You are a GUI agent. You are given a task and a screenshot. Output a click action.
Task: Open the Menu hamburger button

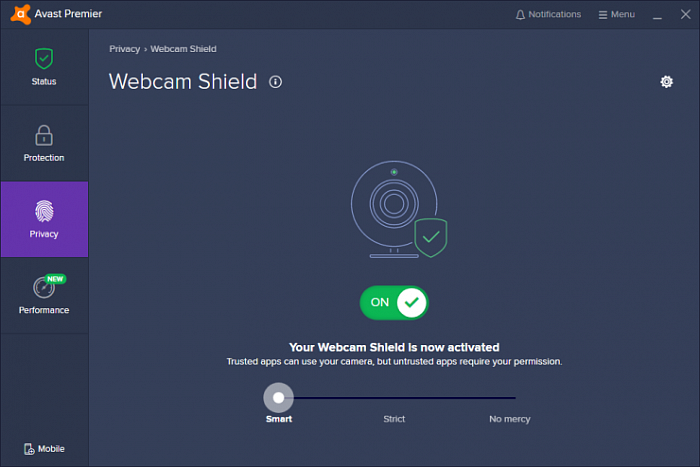click(x=603, y=15)
